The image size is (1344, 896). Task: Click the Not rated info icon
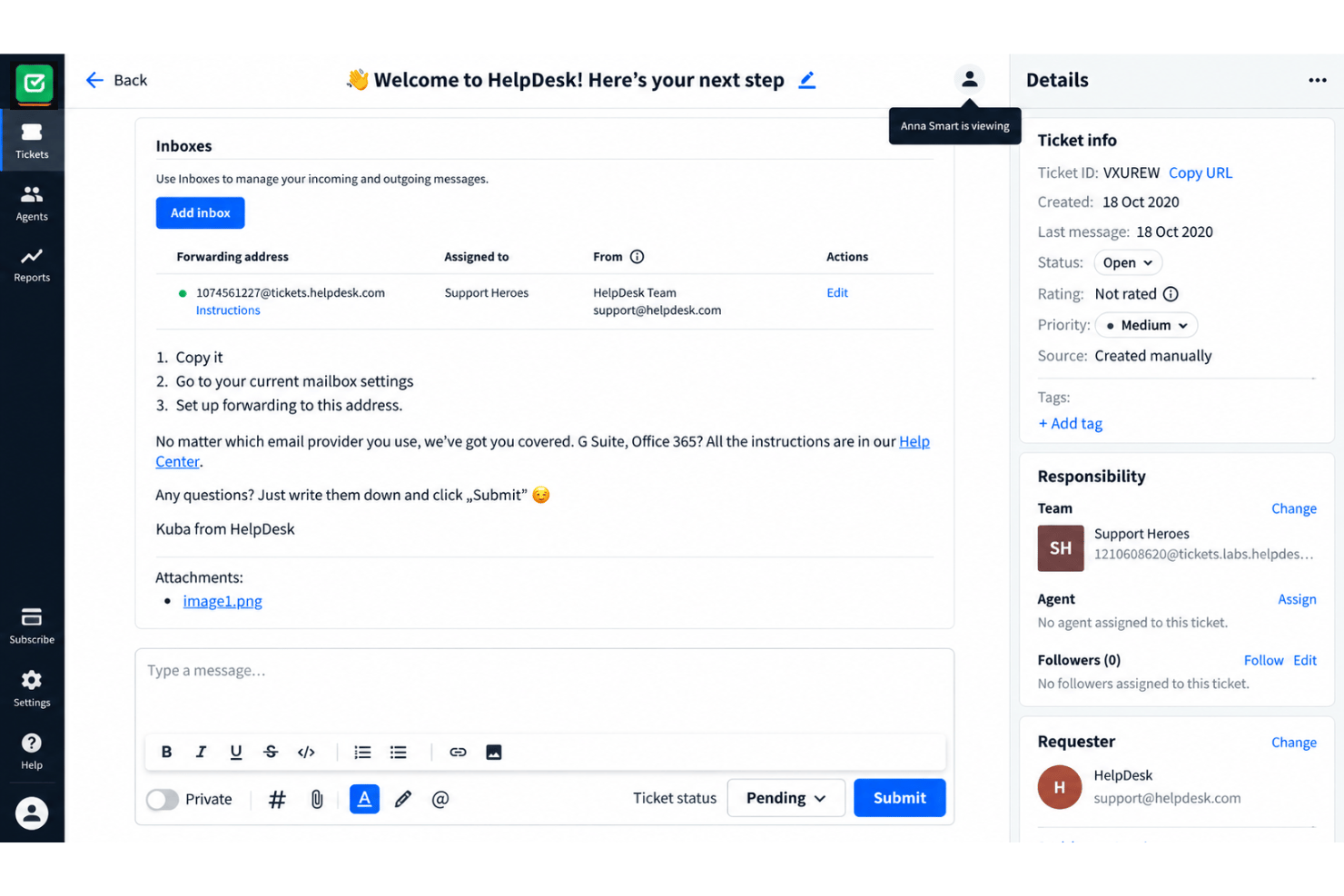[x=1171, y=294]
